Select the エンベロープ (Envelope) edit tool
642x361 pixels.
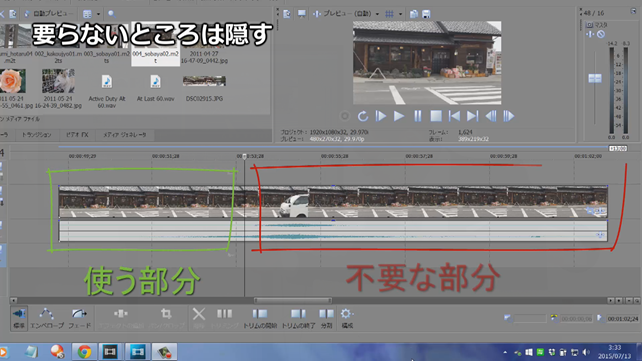point(47,318)
